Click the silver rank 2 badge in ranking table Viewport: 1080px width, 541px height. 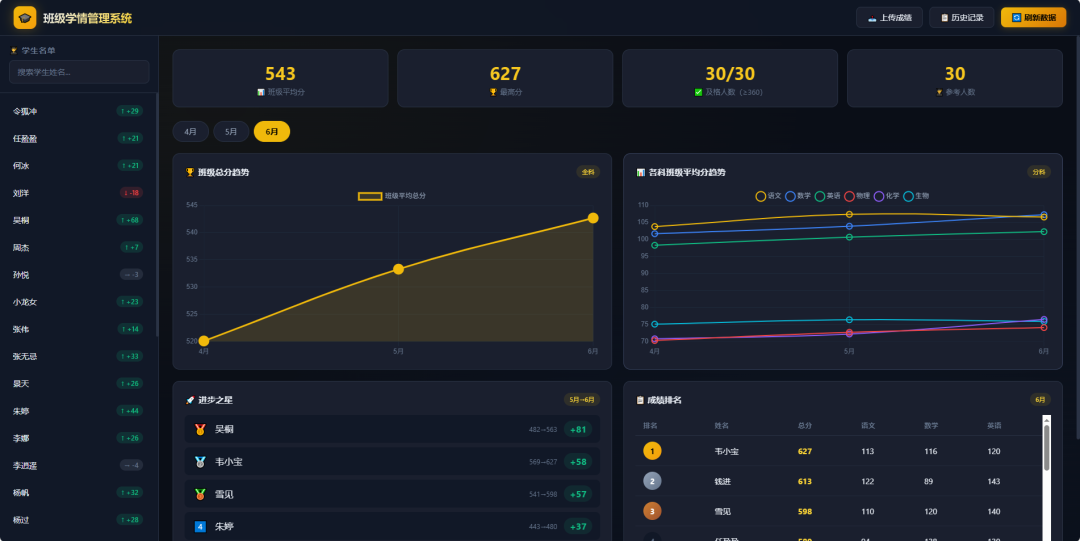(652, 481)
